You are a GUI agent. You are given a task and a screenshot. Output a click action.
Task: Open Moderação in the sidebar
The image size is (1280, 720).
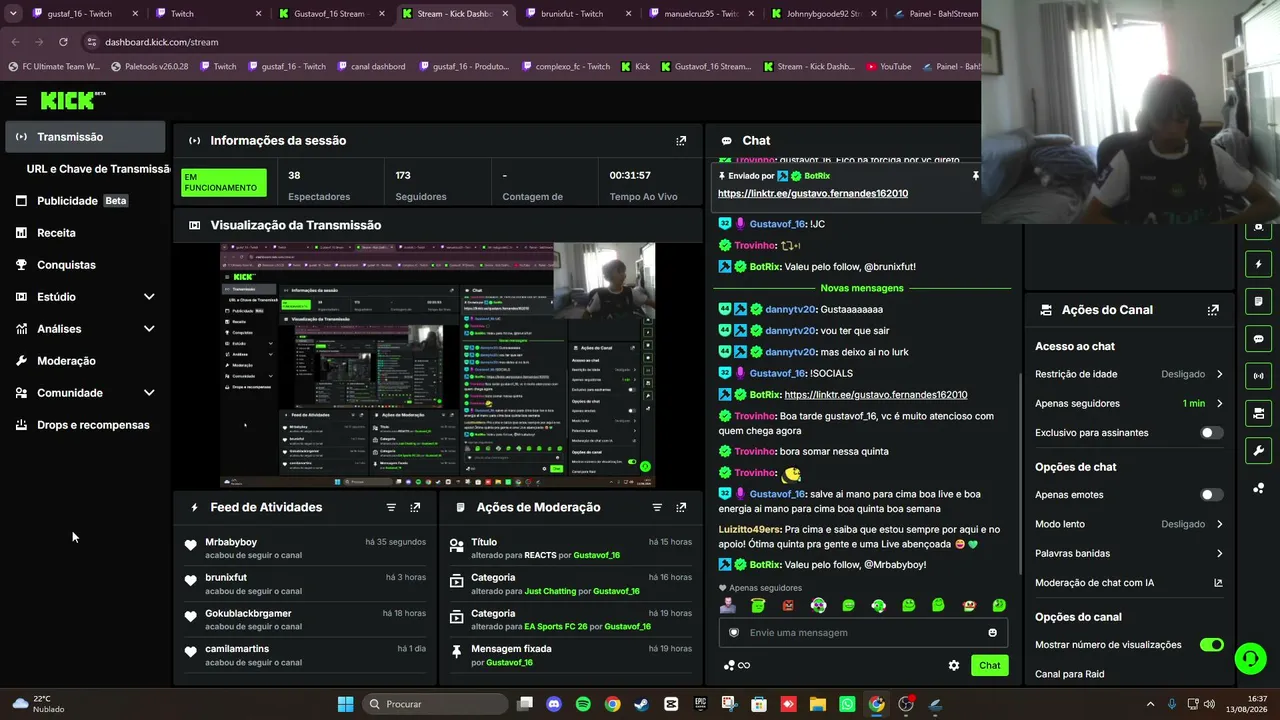pyautogui.click(x=86, y=361)
